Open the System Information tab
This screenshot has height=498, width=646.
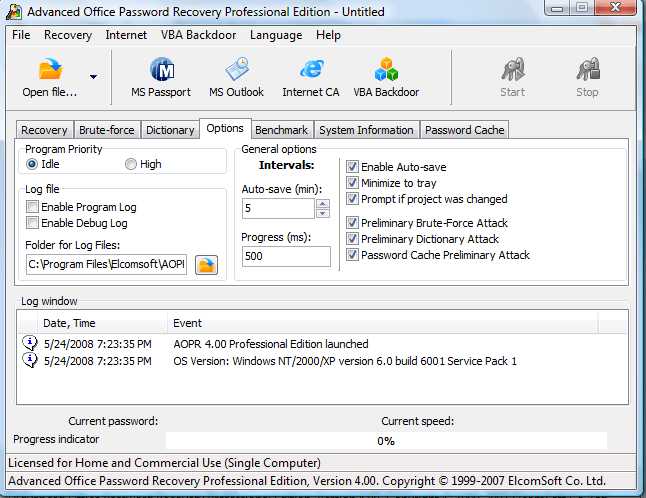coord(366,130)
